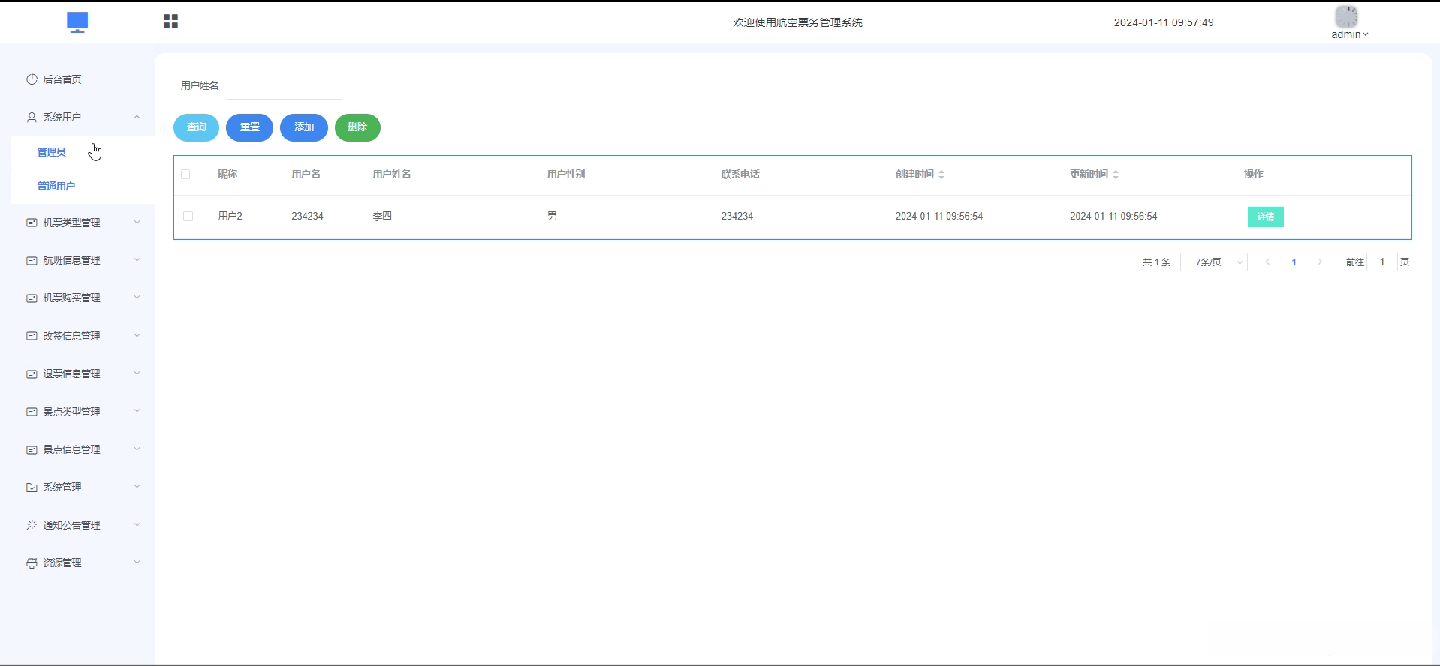Click the 添加 add button
The image size is (1440, 666).
304,127
